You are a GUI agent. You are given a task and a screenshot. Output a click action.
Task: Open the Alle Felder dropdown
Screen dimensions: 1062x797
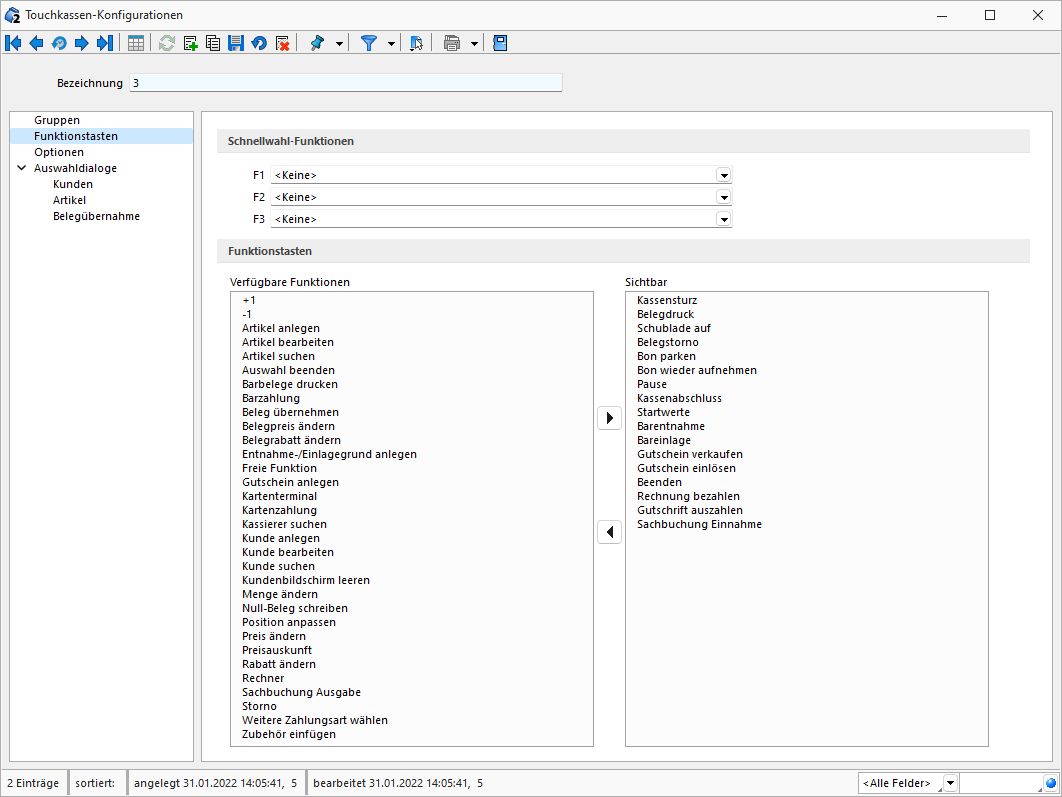click(x=950, y=783)
